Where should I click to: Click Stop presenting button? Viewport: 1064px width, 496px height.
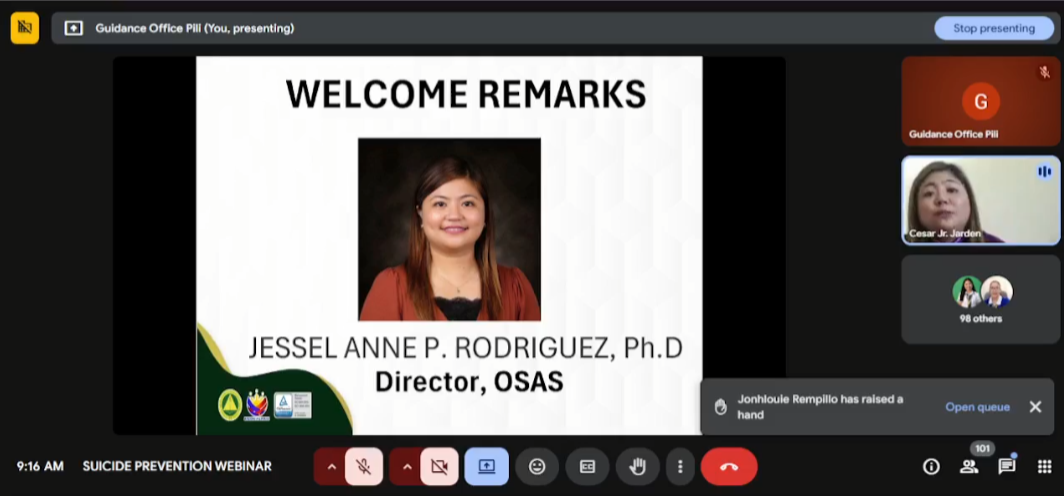click(993, 28)
